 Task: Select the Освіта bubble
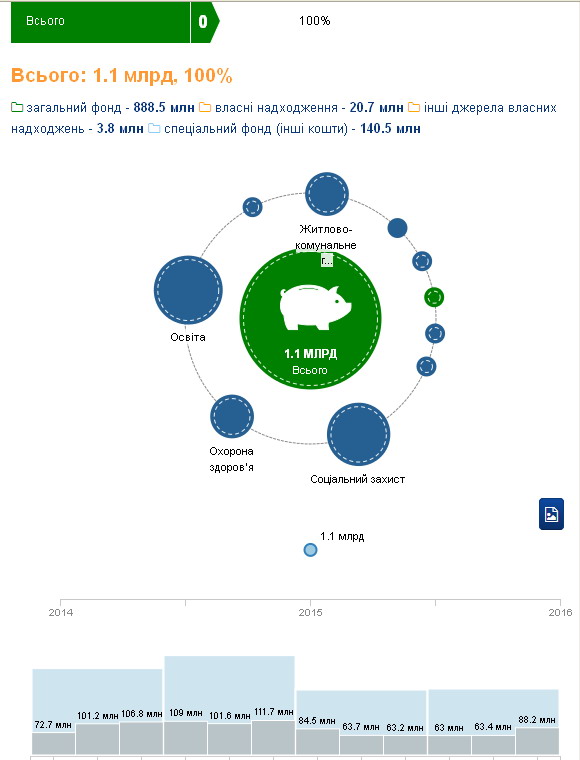pyautogui.click(x=188, y=289)
